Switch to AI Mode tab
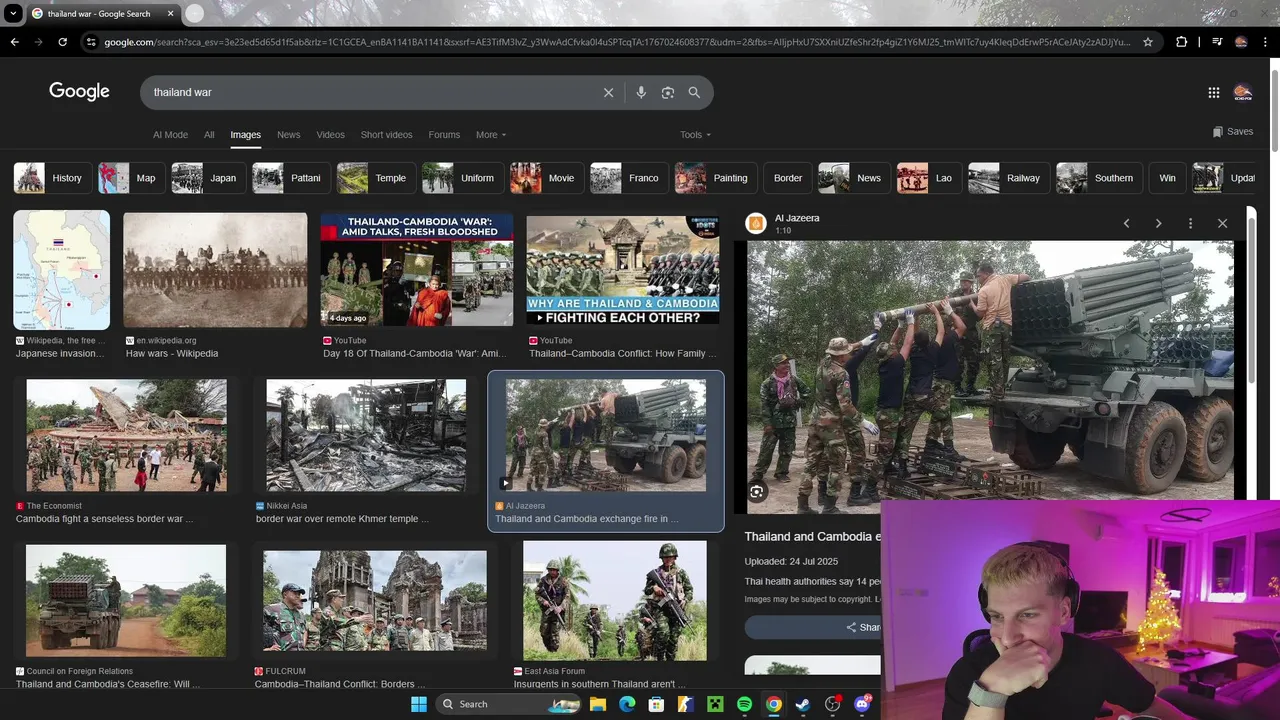 click(x=170, y=135)
